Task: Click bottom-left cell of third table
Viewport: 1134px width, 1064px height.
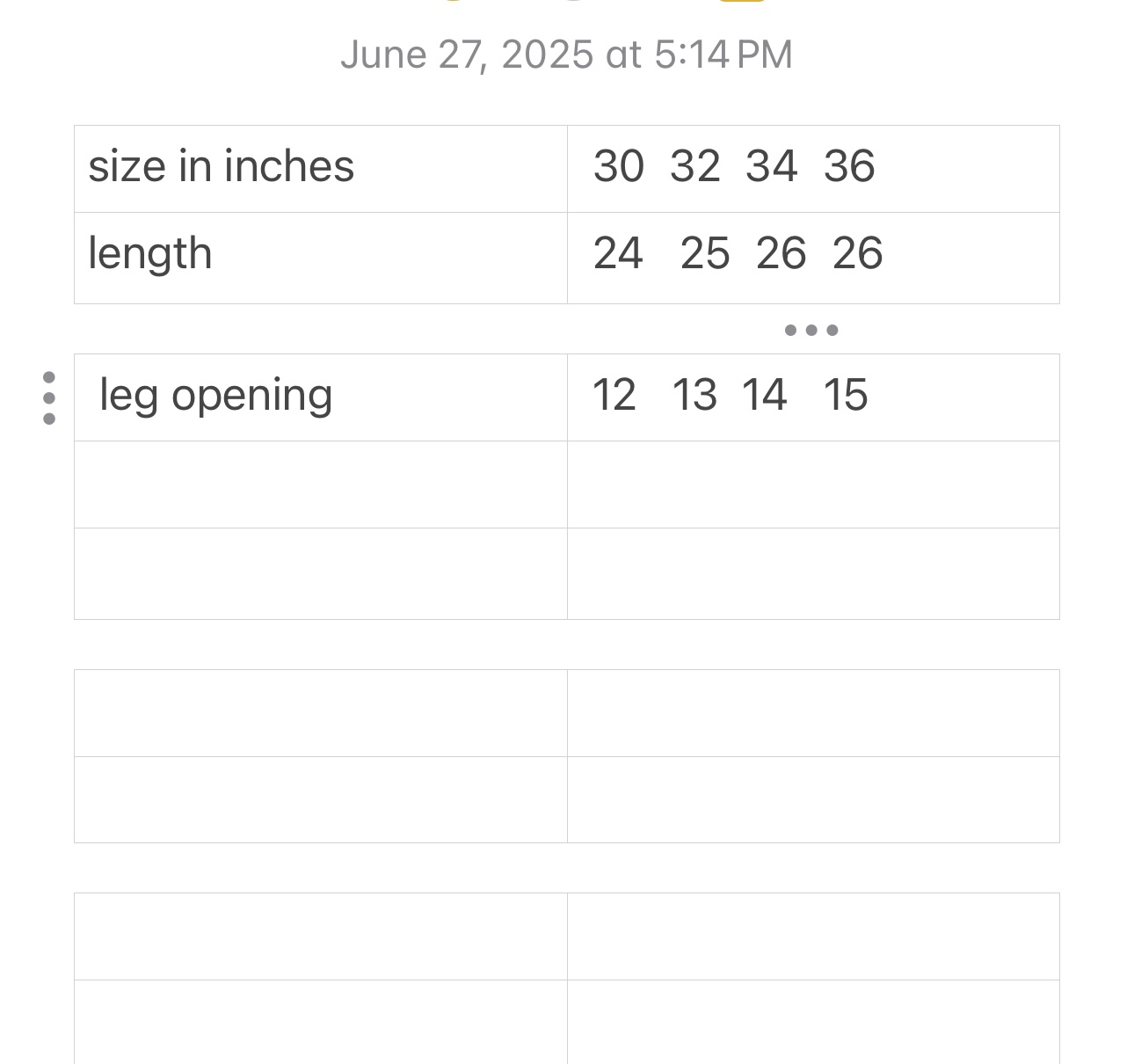Action: [320, 798]
